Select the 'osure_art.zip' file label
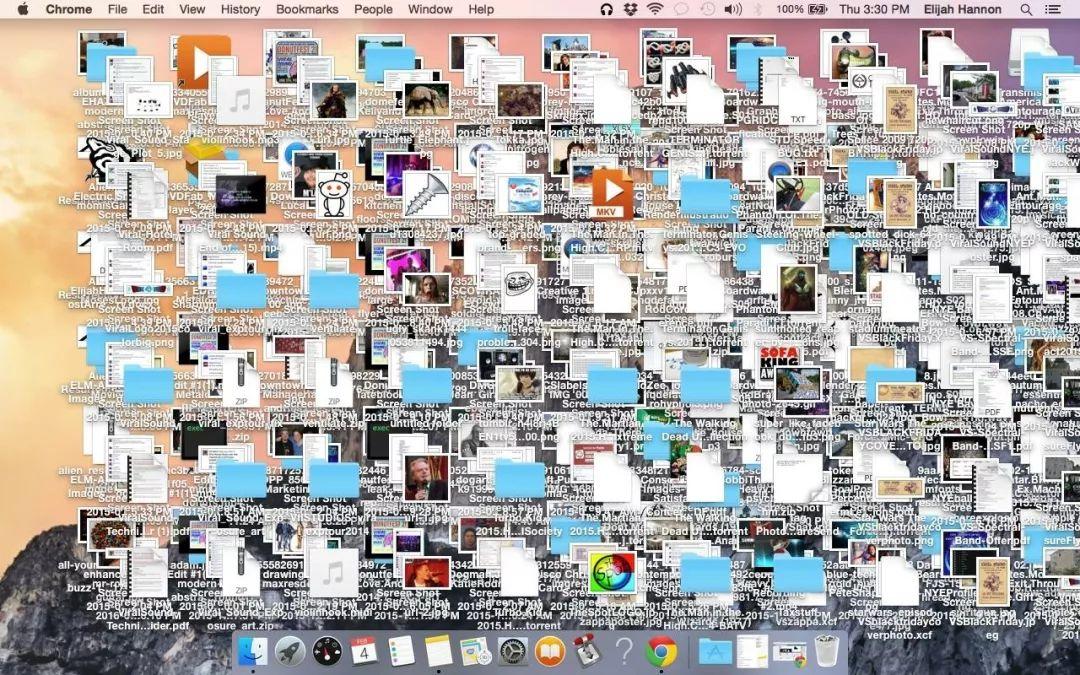The width and height of the screenshot is (1080, 675). [x=240, y=625]
